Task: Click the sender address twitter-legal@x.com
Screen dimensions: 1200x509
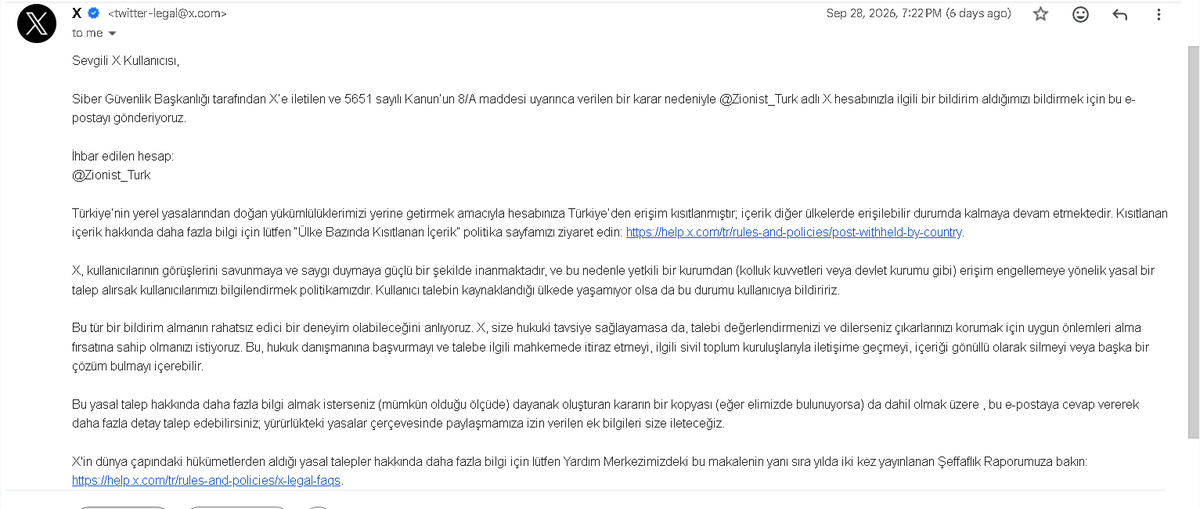Action: [x=167, y=14]
